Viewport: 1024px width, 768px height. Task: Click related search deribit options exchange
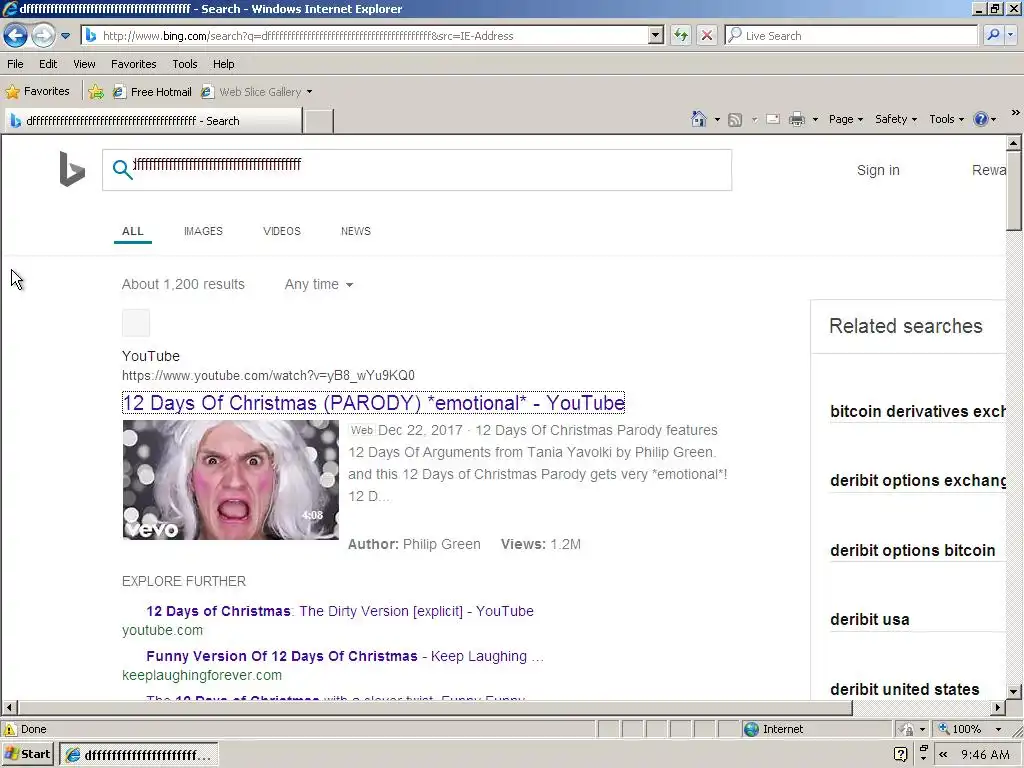click(x=917, y=481)
